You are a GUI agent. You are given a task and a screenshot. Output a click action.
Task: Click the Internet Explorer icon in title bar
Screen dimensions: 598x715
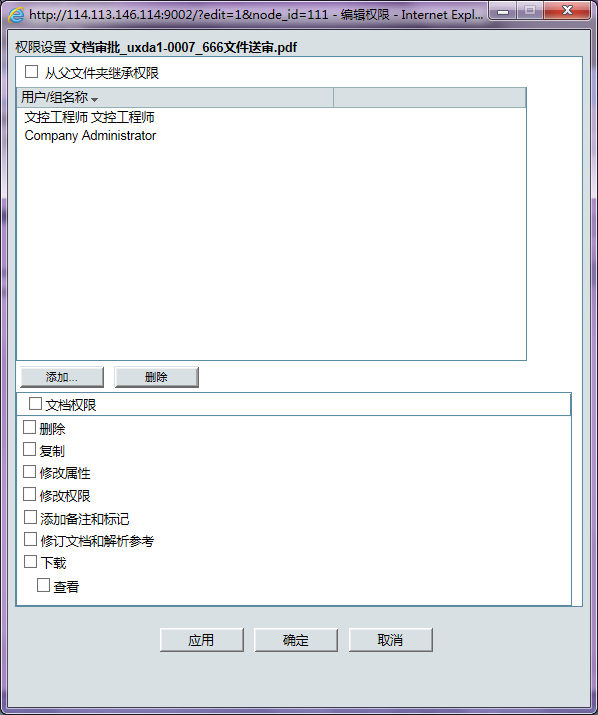coord(16,15)
